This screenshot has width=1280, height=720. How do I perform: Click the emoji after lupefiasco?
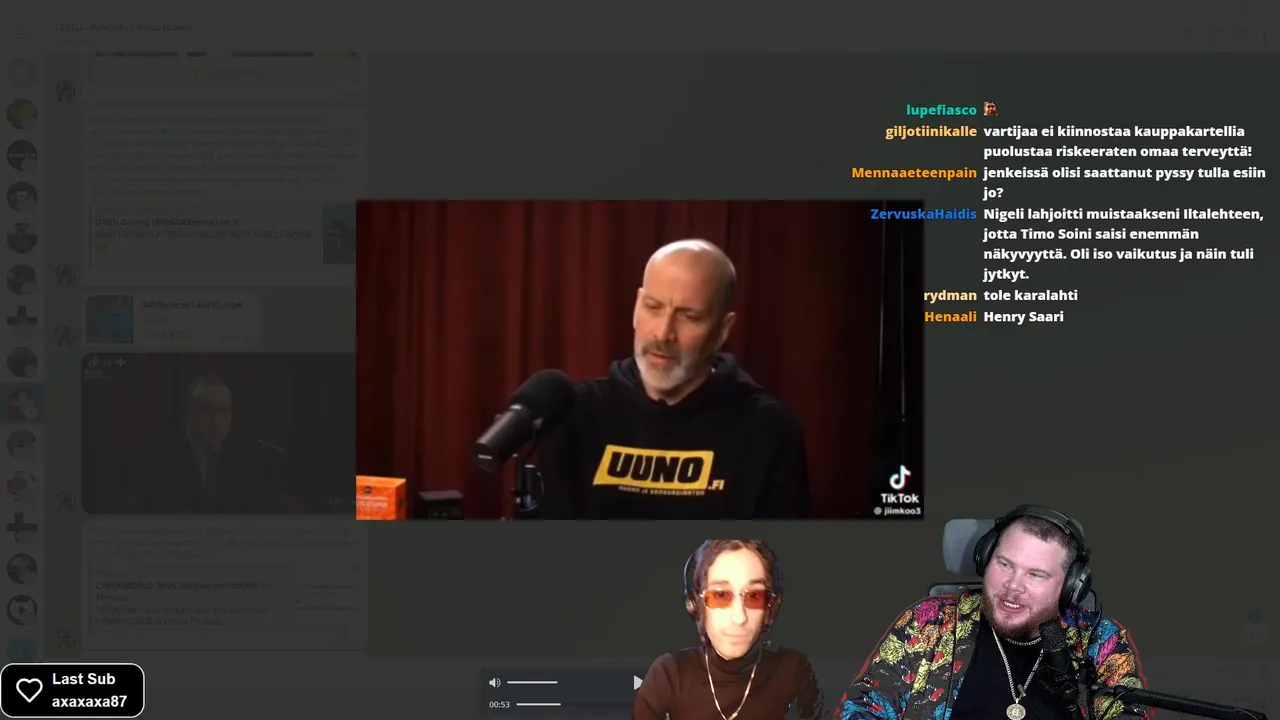click(x=990, y=109)
